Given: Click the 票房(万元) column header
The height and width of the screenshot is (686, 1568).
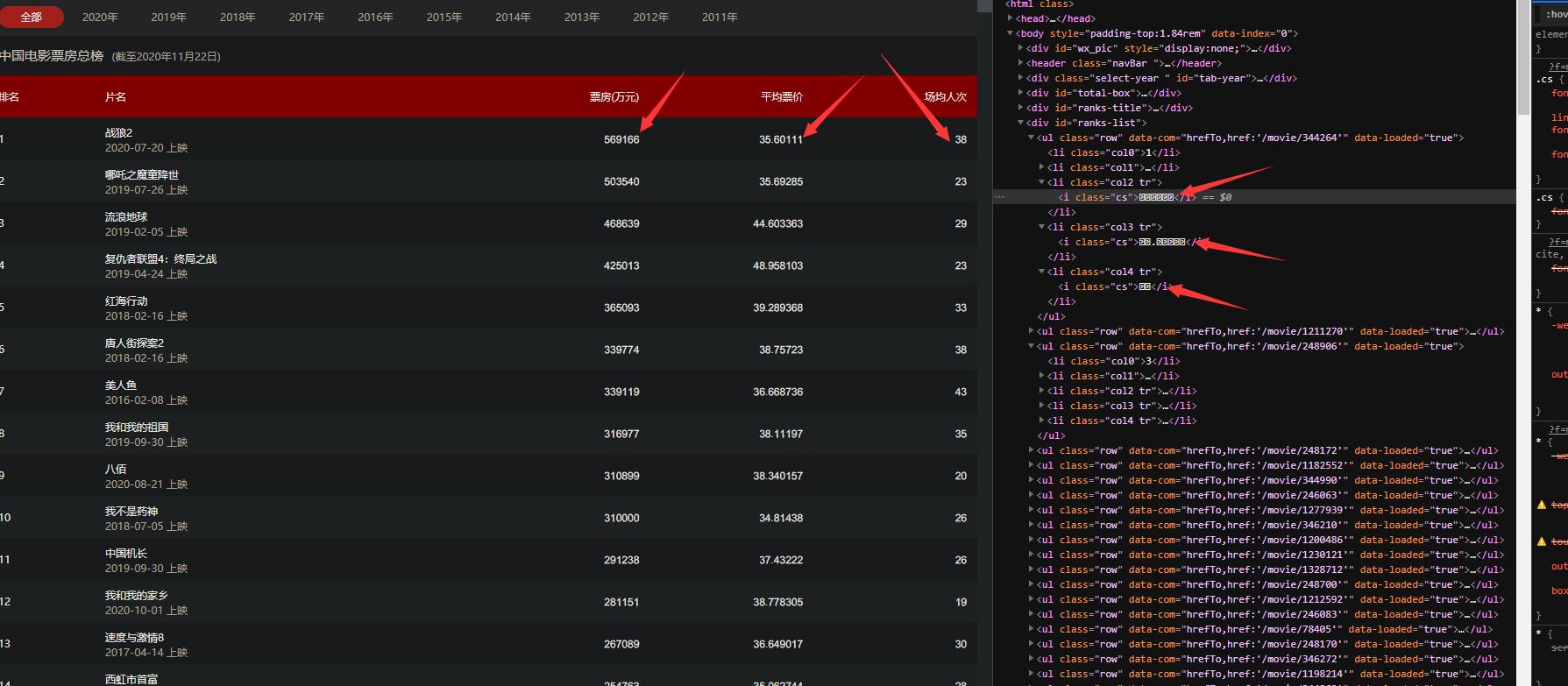Looking at the screenshot, I should click(x=614, y=97).
